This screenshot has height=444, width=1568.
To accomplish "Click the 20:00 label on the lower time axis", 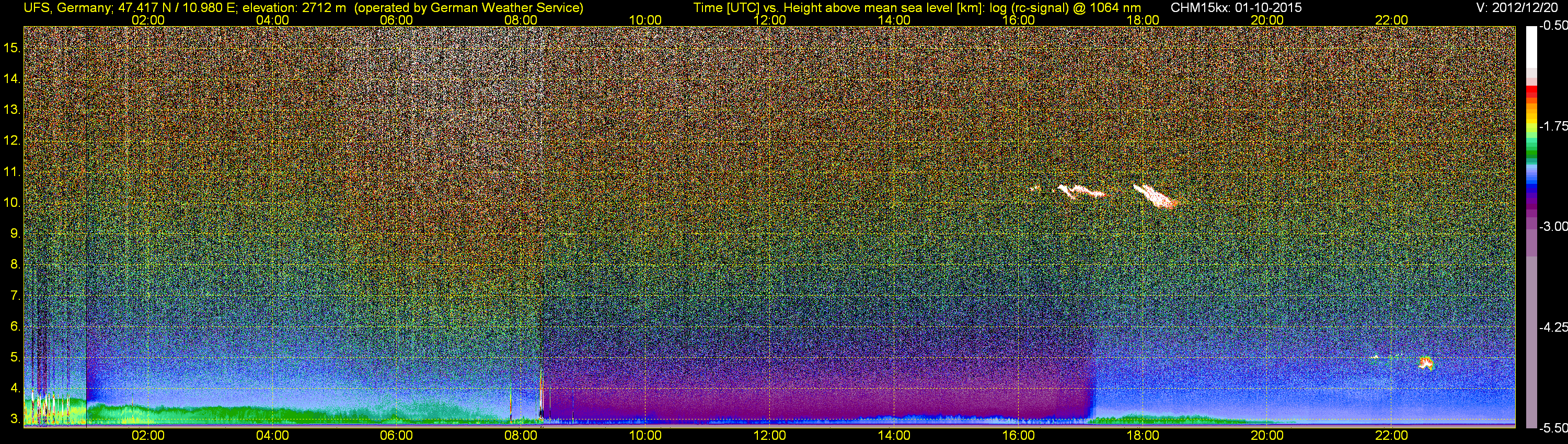I will tap(1267, 436).
